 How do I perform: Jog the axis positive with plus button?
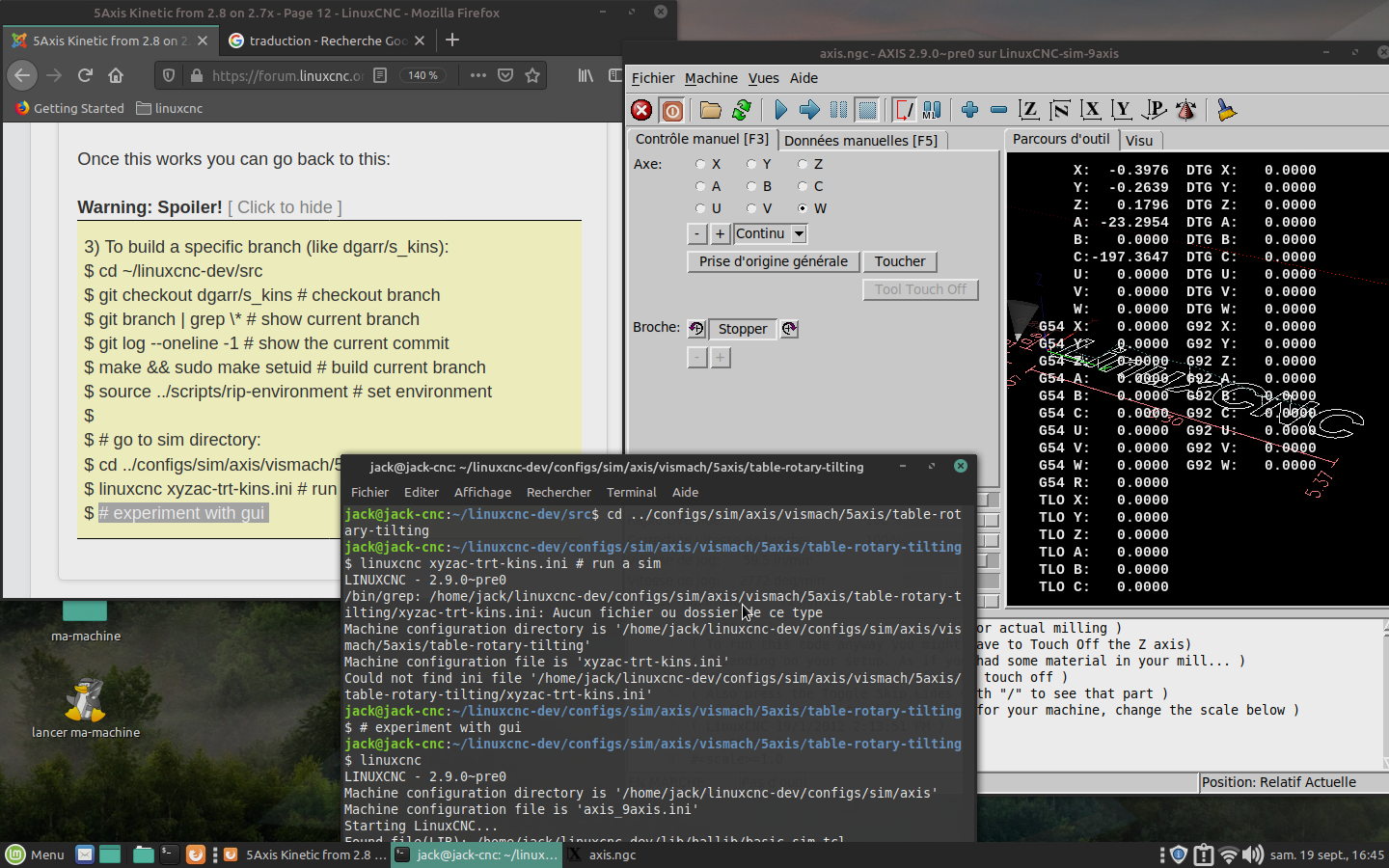tap(720, 233)
